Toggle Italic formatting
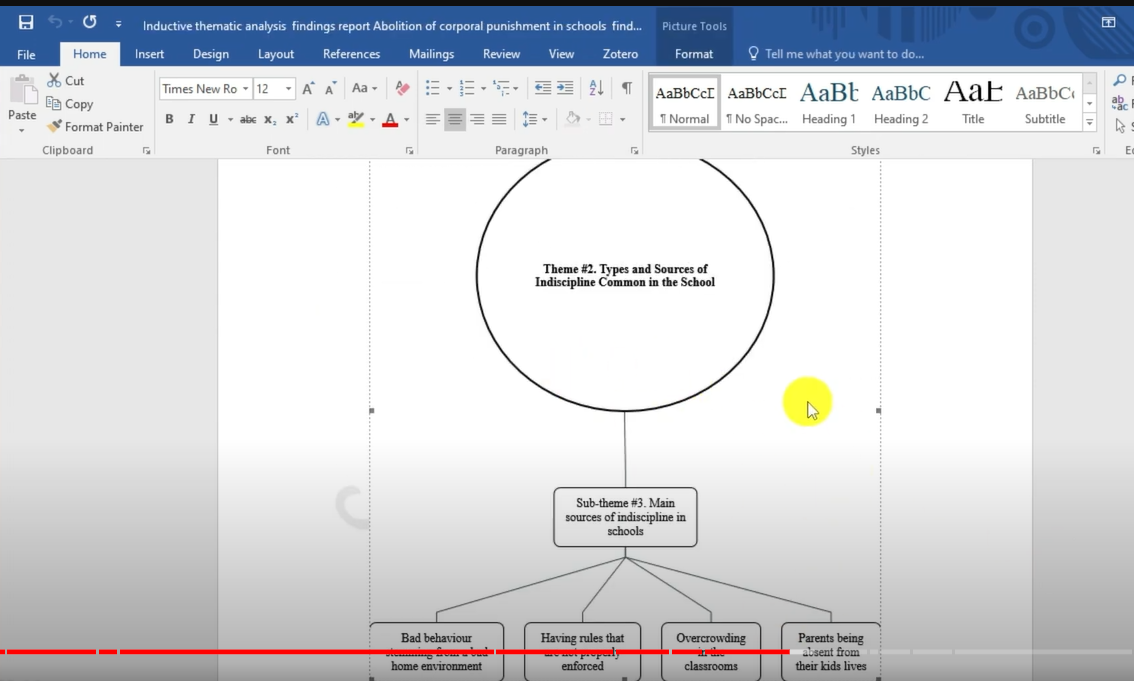Image resolution: width=1134 pixels, height=681 pixels. pyautogui.click(x=191, y=119)
